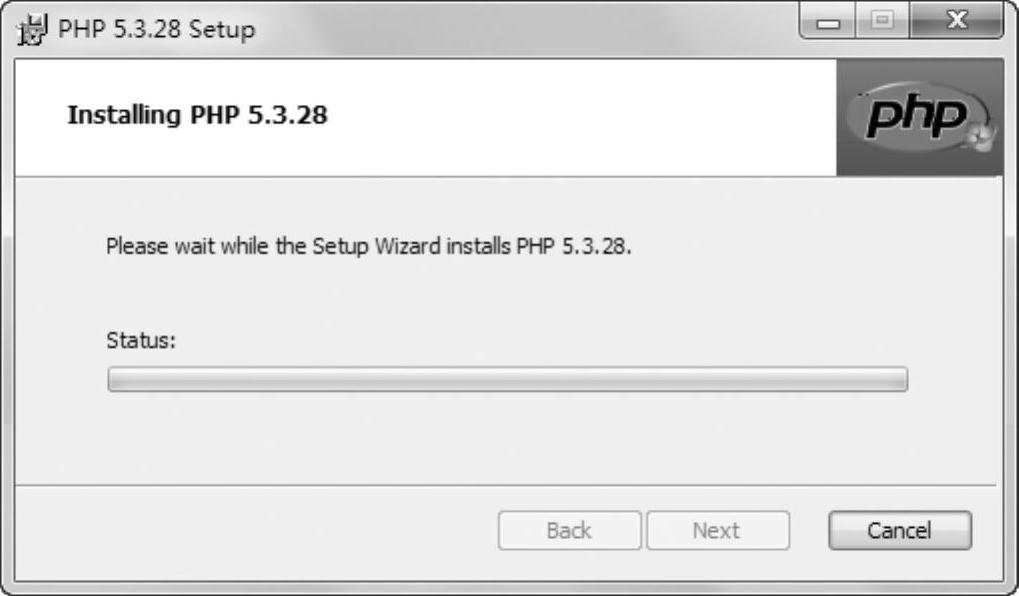
Task: Click the disabled Next button
Action: pyautogui.click(x=717, y=531)
